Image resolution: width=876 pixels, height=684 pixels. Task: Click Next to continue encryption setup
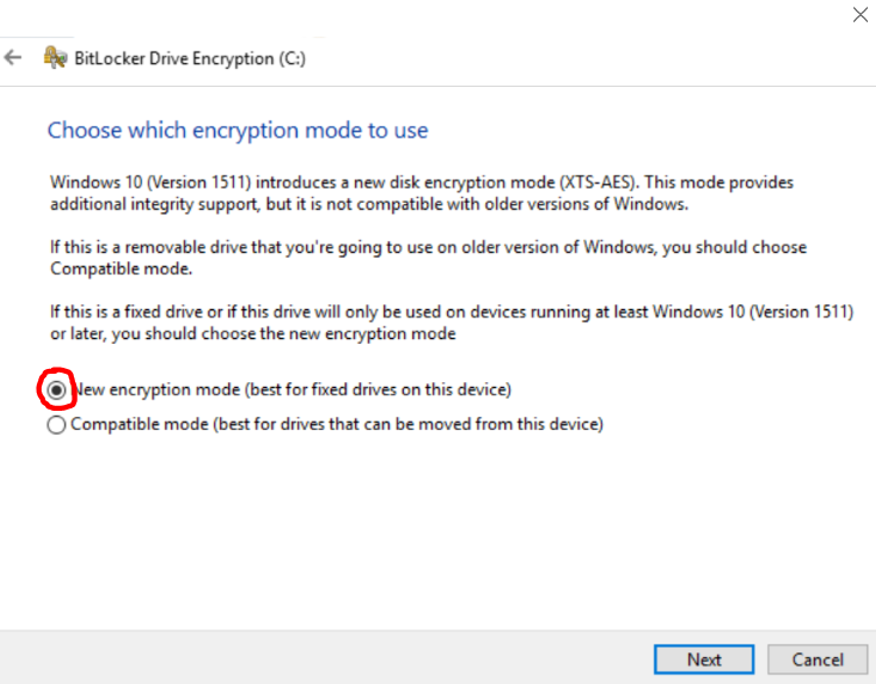point(703,659)
